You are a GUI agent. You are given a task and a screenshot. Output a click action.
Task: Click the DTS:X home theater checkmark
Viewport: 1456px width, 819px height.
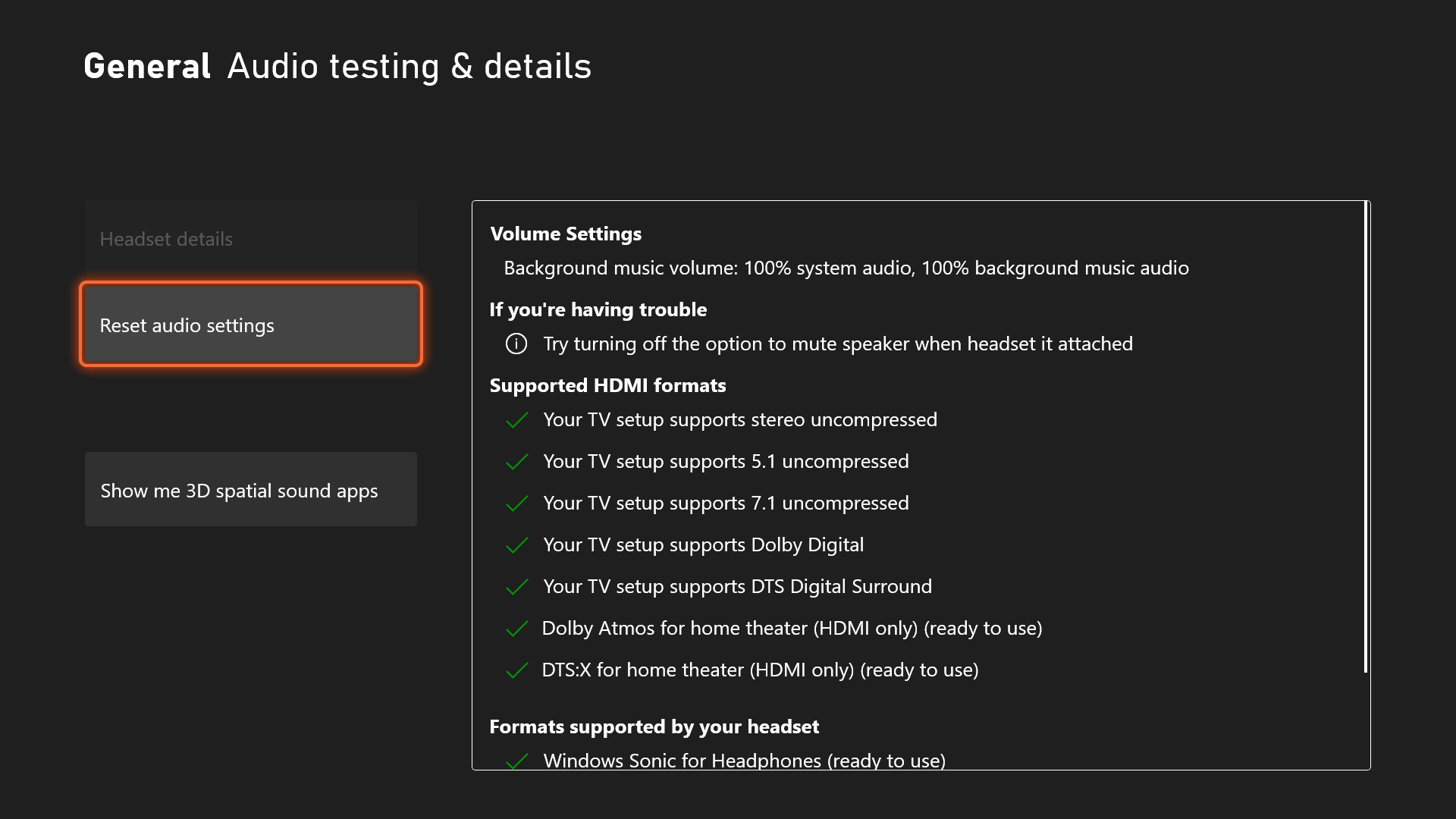[516, 670]
